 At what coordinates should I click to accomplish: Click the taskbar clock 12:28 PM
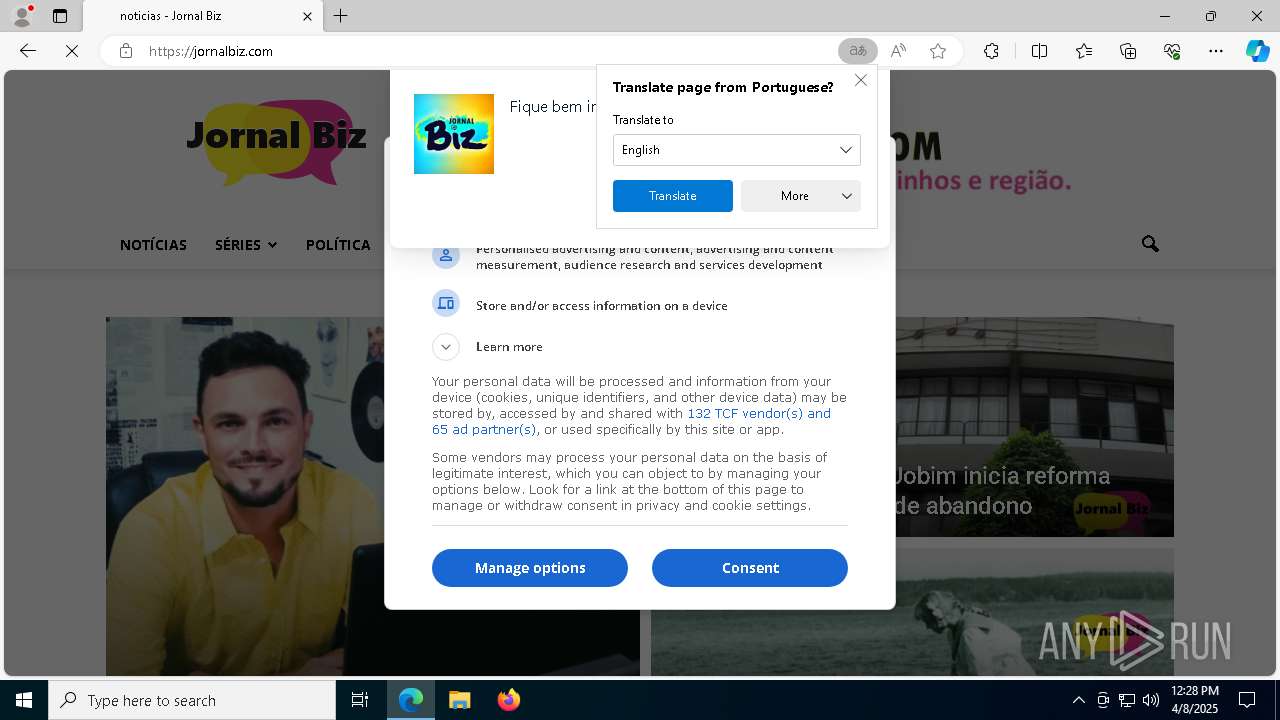(x=1194, y=700)
